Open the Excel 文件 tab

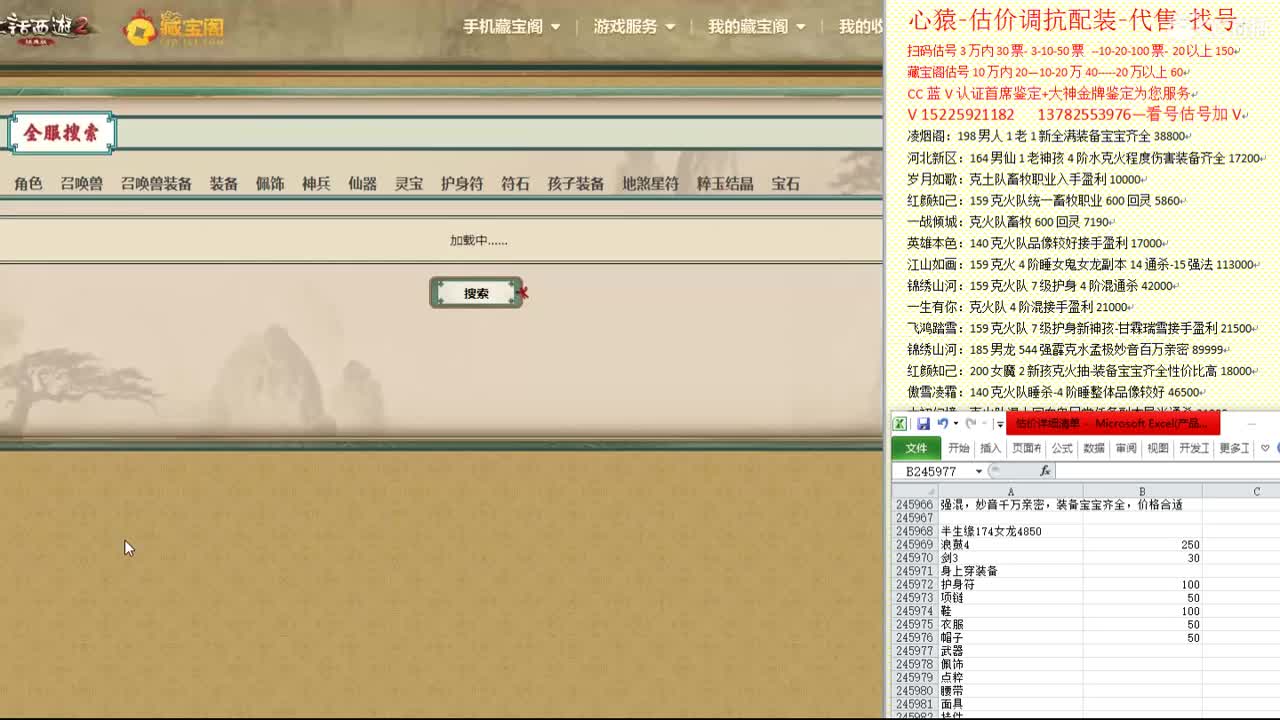pos(916,448)
